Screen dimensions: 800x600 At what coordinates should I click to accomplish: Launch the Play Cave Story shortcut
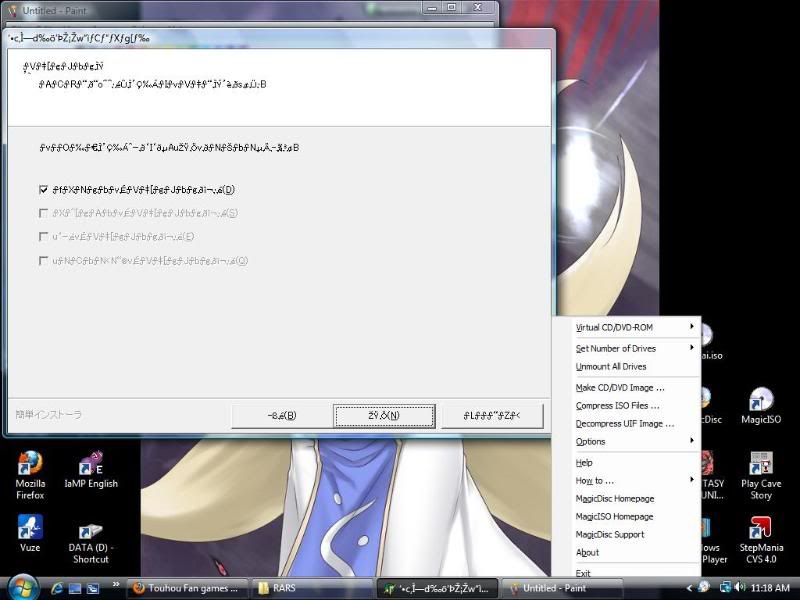tap(761, 475)
